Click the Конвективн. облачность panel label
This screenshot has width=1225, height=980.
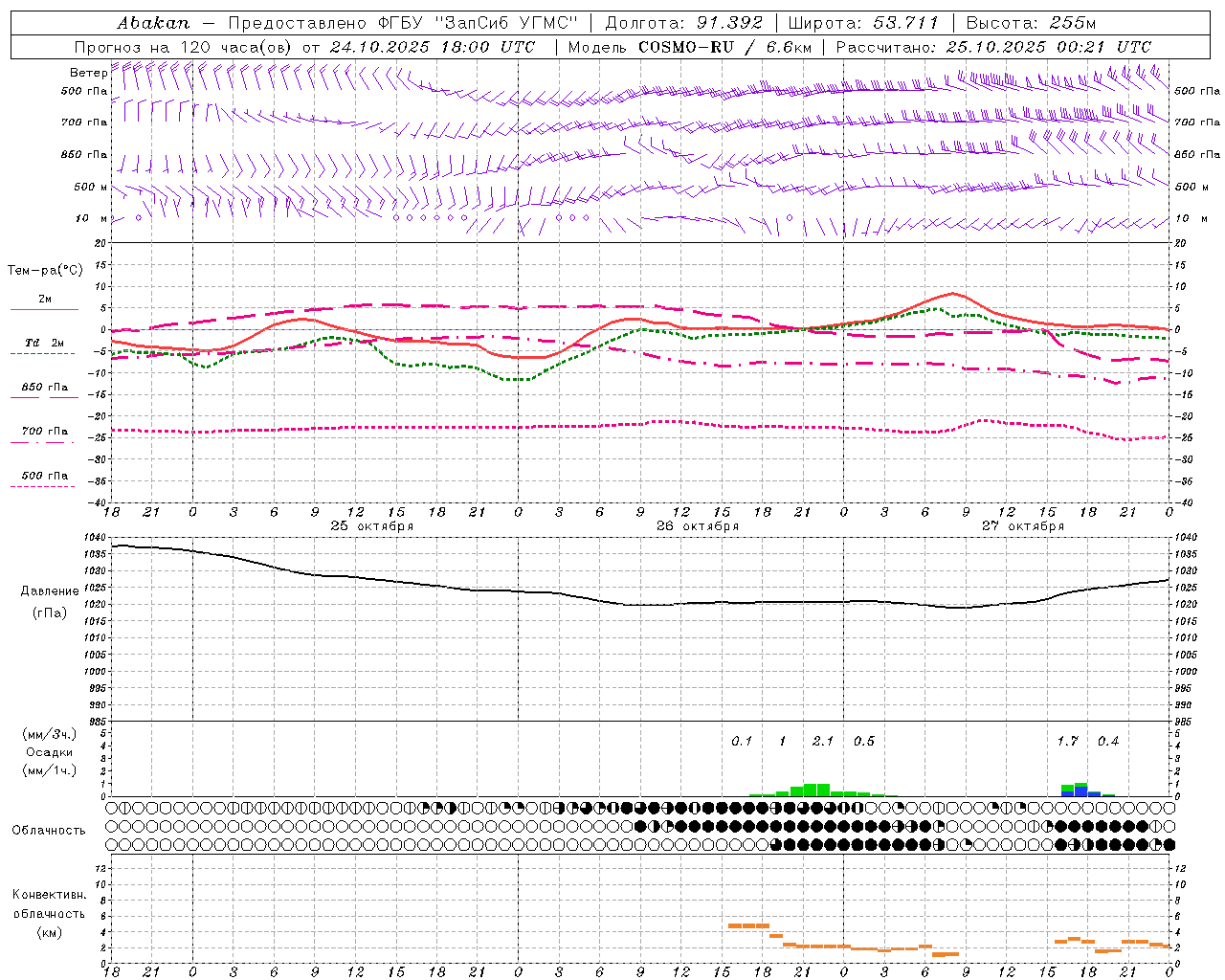pos(49,913)
